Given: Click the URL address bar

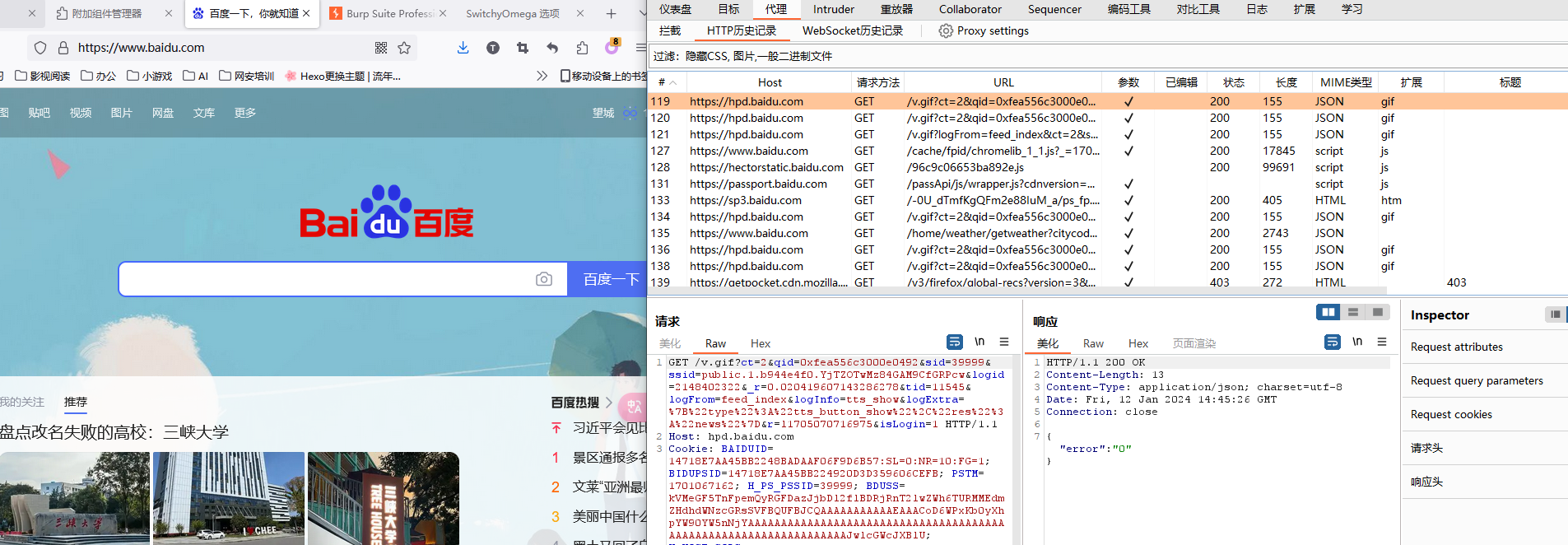Looking at the screenshot, I should pos(222,48).
